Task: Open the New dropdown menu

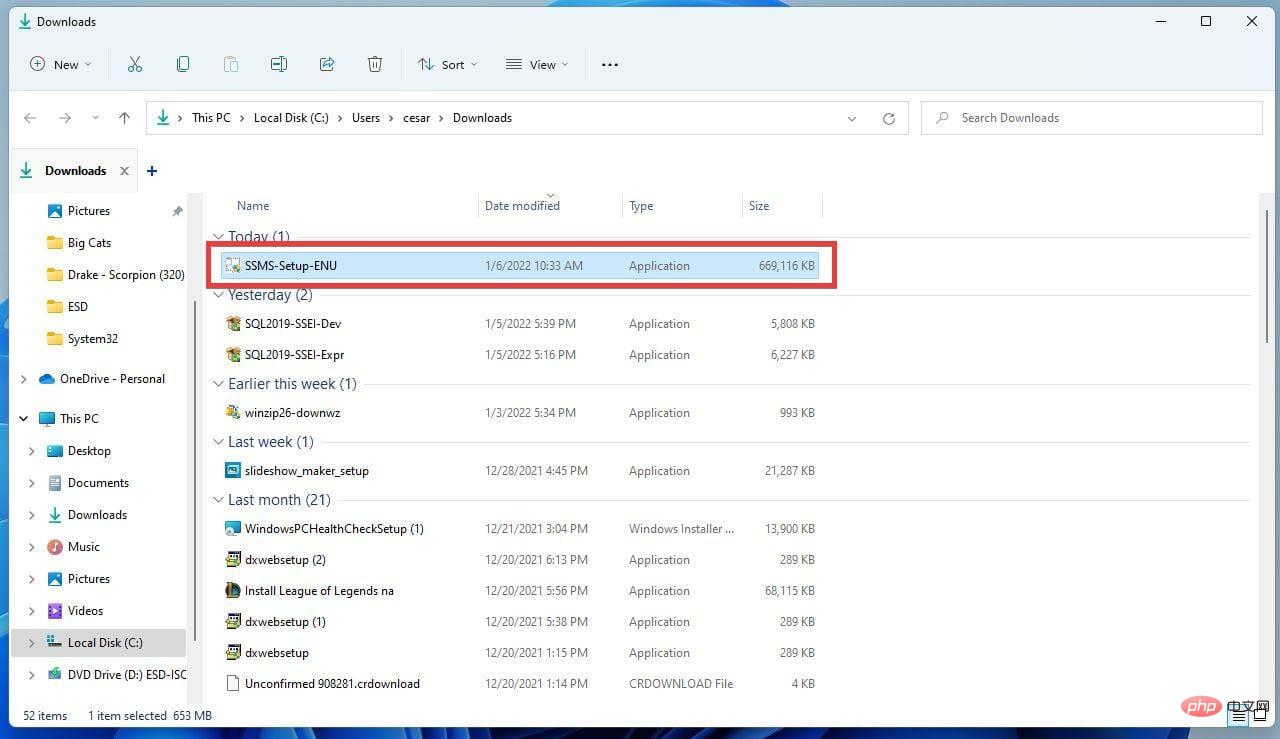Action: pyautogui.click(x=61, y=64)
